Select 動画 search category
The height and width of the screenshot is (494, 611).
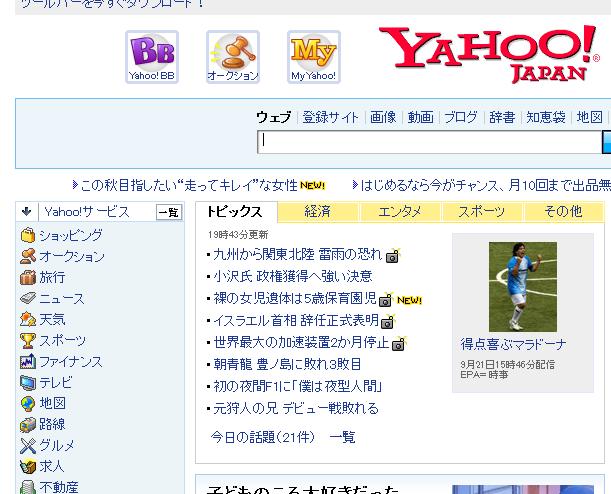click(420, 117)
